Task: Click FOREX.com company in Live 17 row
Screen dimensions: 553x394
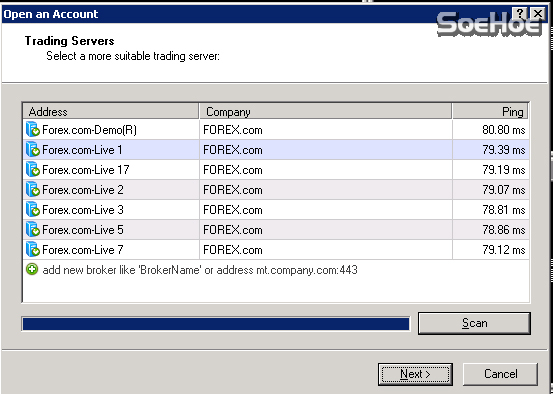Action: (233, 170)
